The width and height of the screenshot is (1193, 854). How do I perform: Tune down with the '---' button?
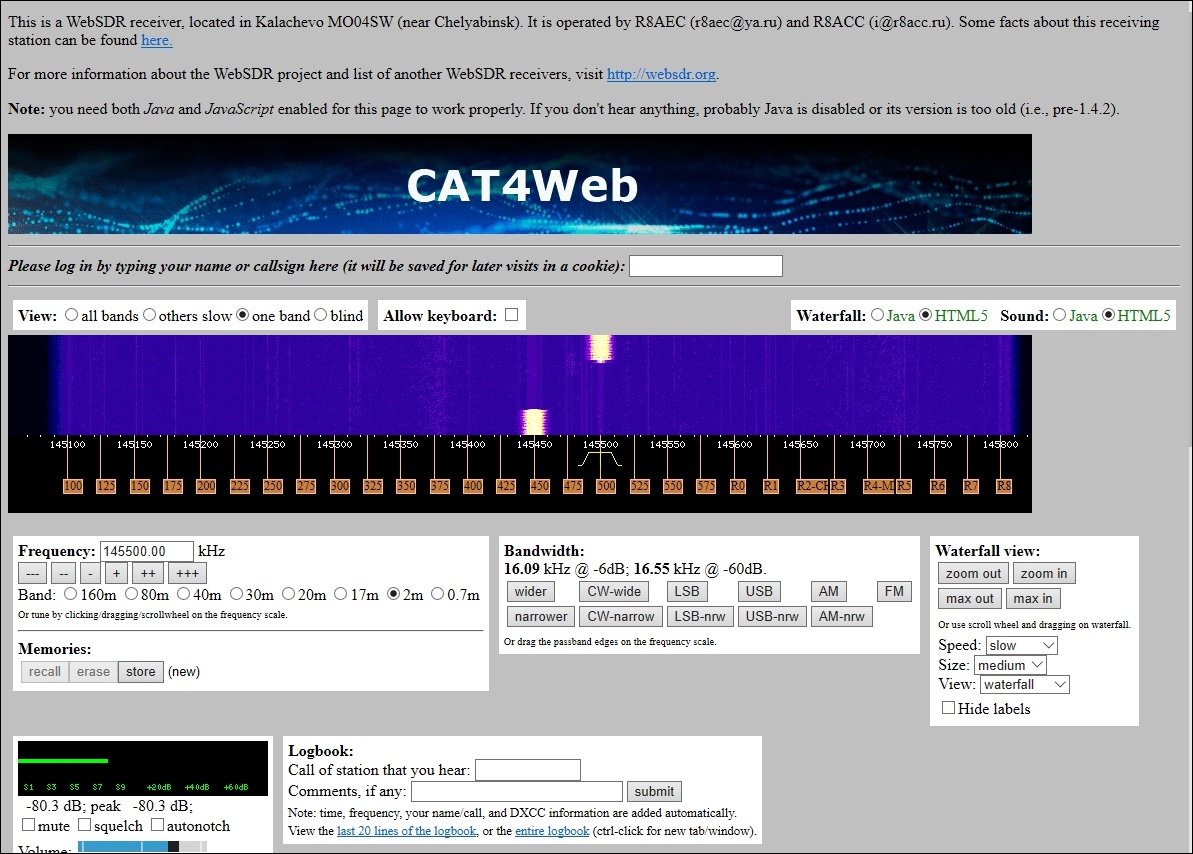point(33,573)
